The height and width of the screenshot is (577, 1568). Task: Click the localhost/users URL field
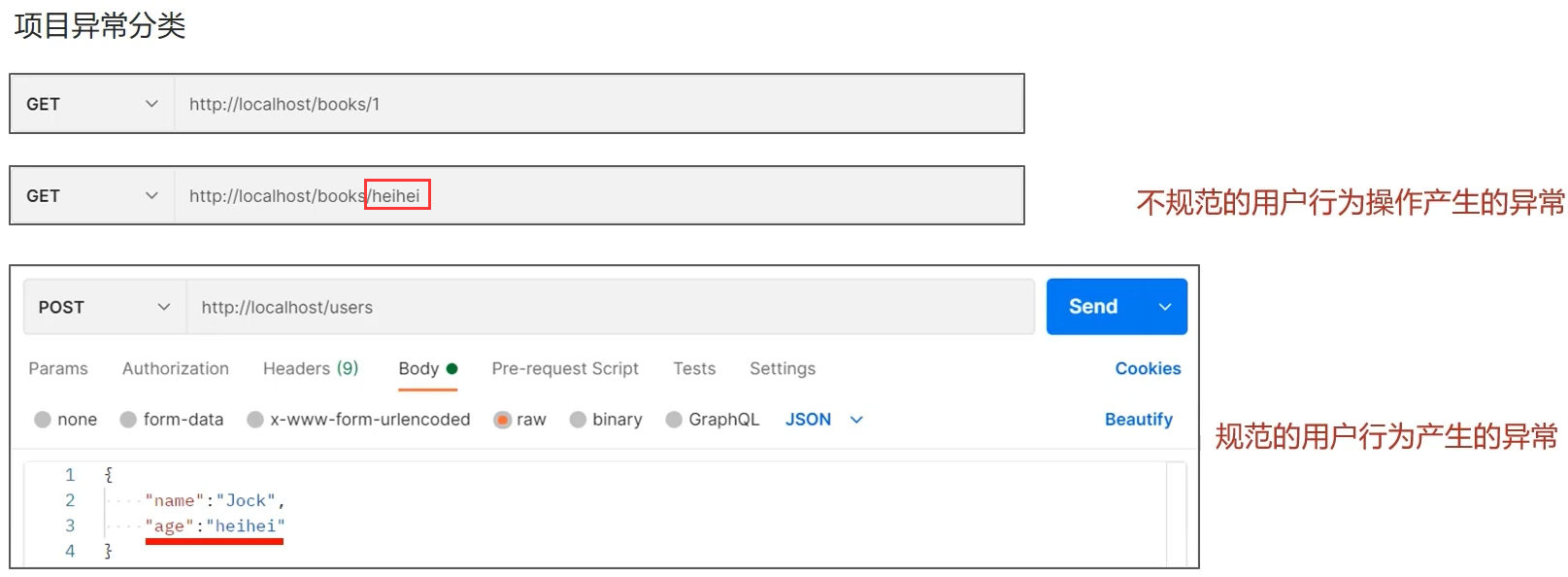click(610, 307)
